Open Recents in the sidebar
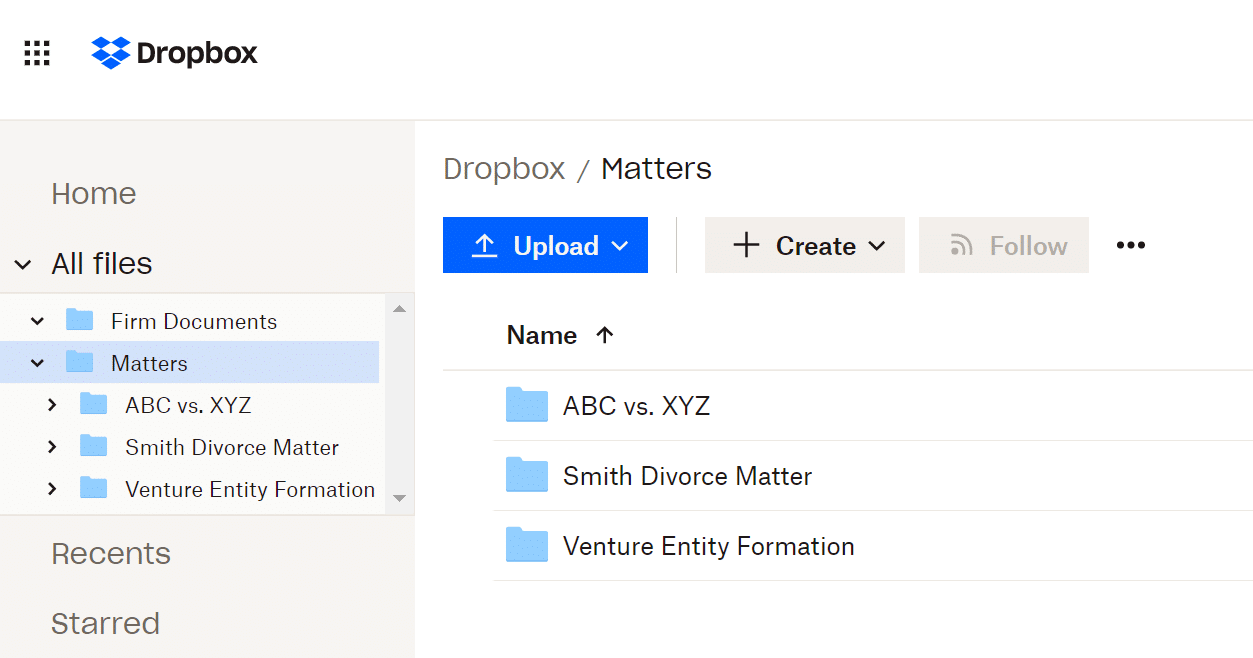1253x658 pixels. pos(111,554)
